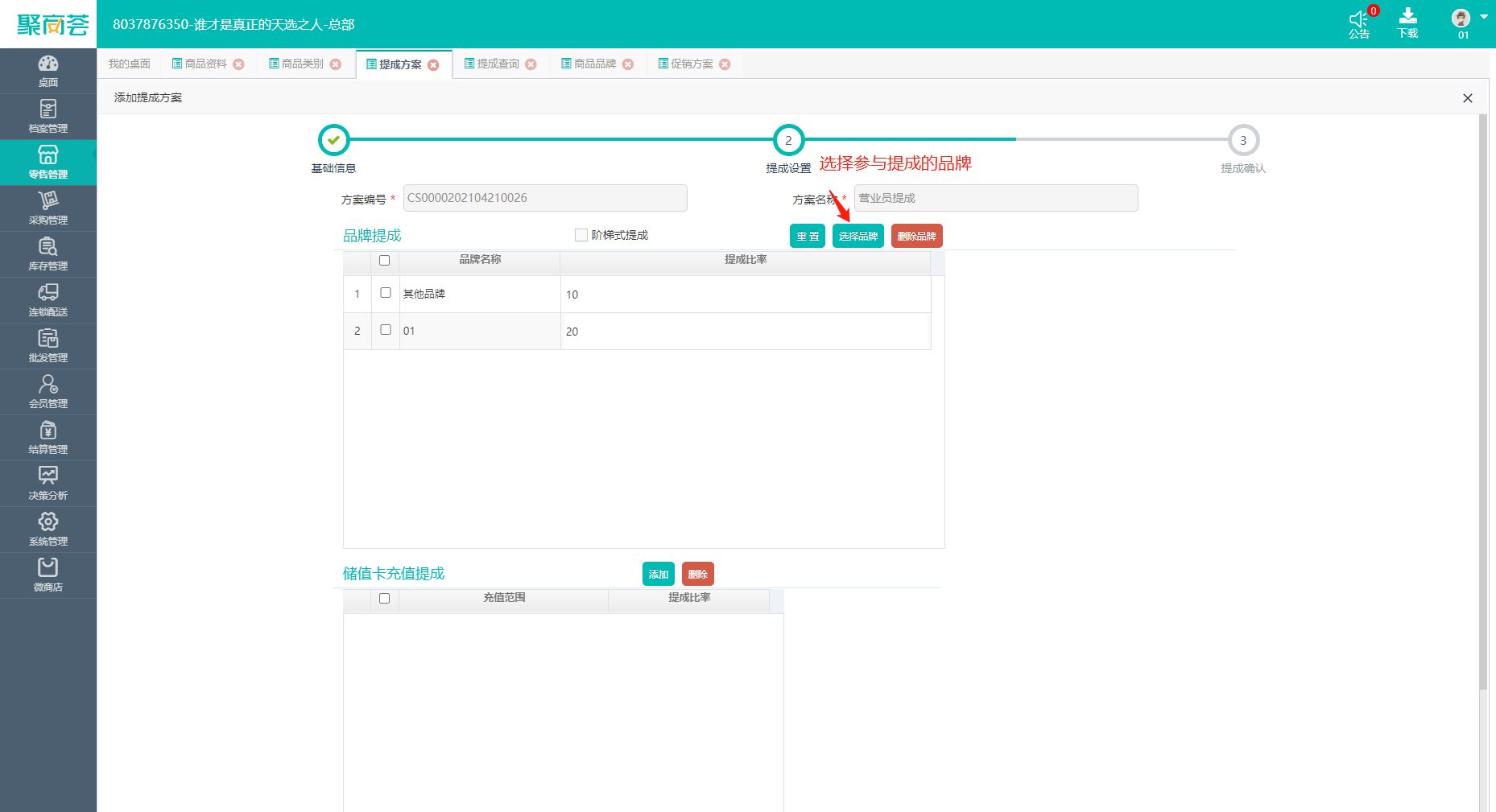Click the 品牌名称 column header
This screenshot has height=812, width=1496.
coord(480,260)
